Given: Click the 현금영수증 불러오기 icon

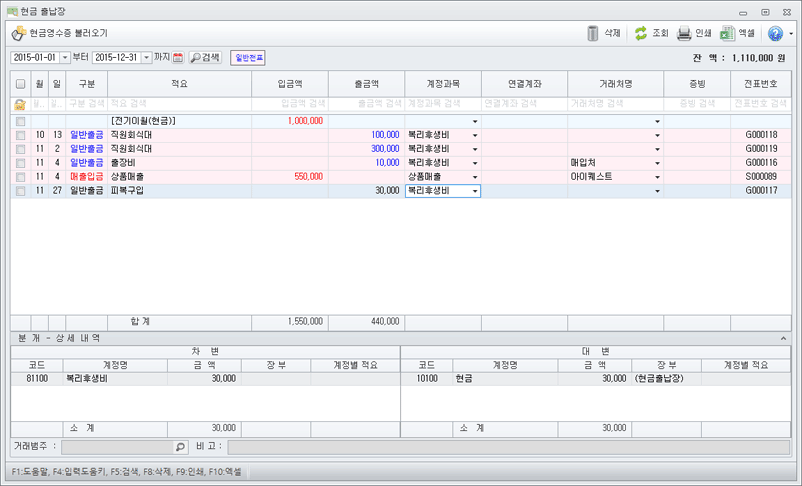Looking at the screenshot, I should [x=19, y=33].
